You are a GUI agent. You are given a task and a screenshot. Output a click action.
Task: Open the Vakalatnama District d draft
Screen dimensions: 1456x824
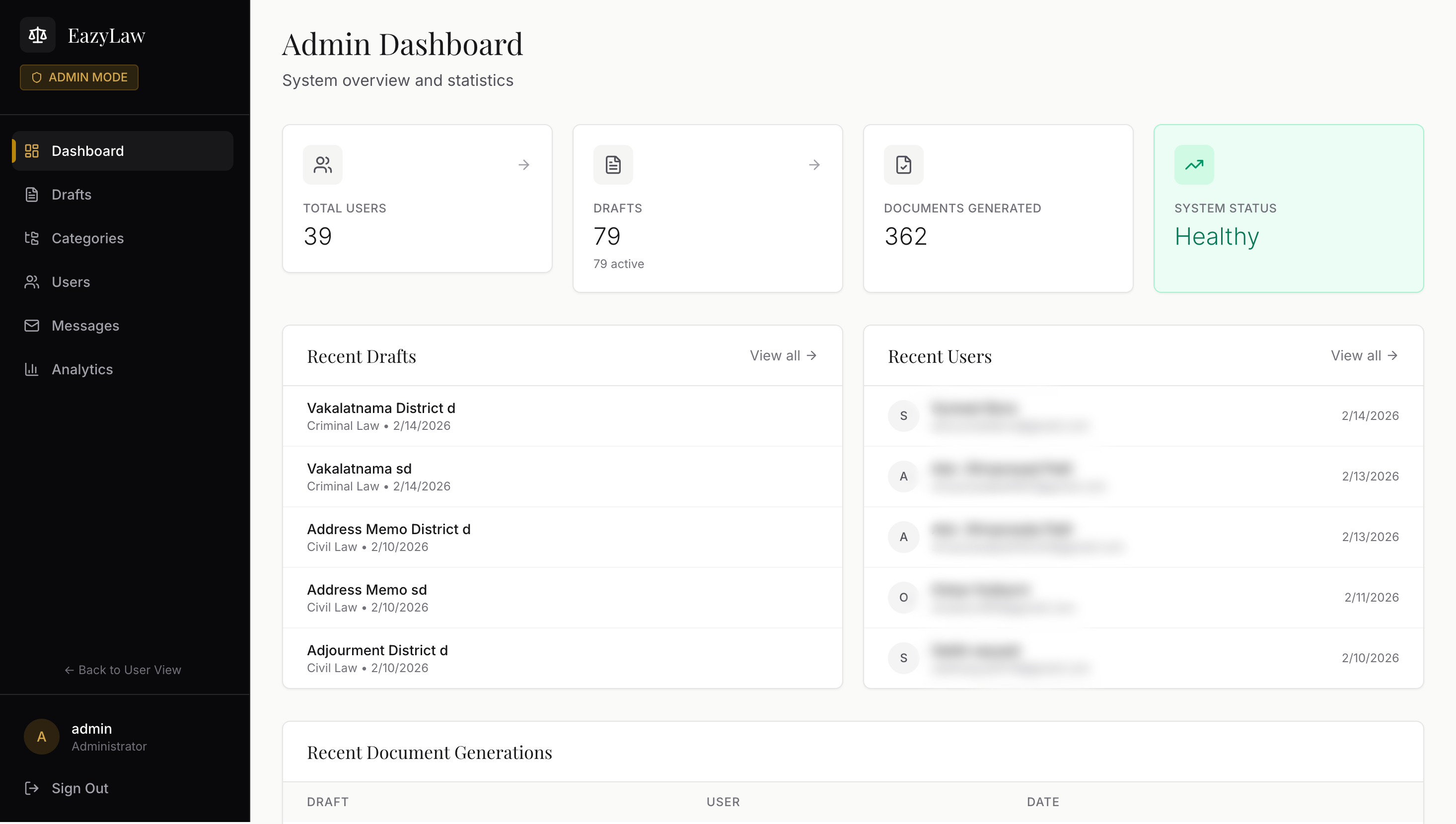(381, 408)
